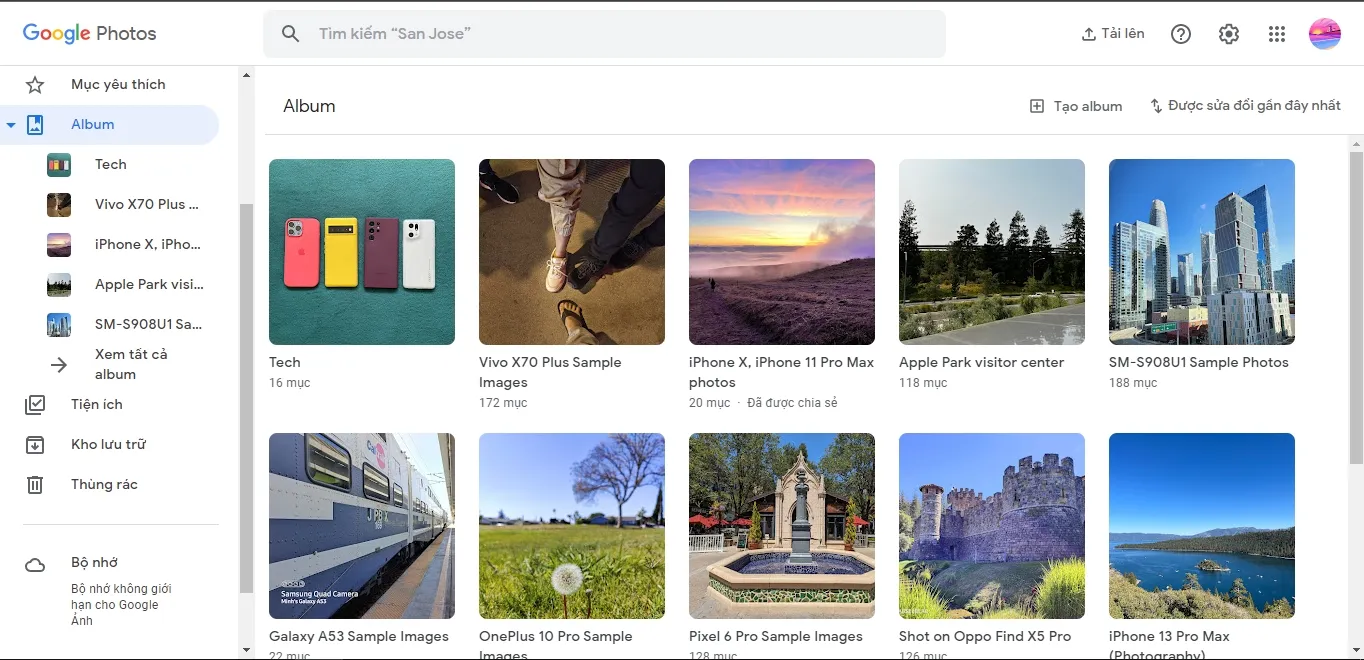Click the Tiện ích checkmark icon
This screenshot has height=660, width=1364.
[x=35, y=405]
